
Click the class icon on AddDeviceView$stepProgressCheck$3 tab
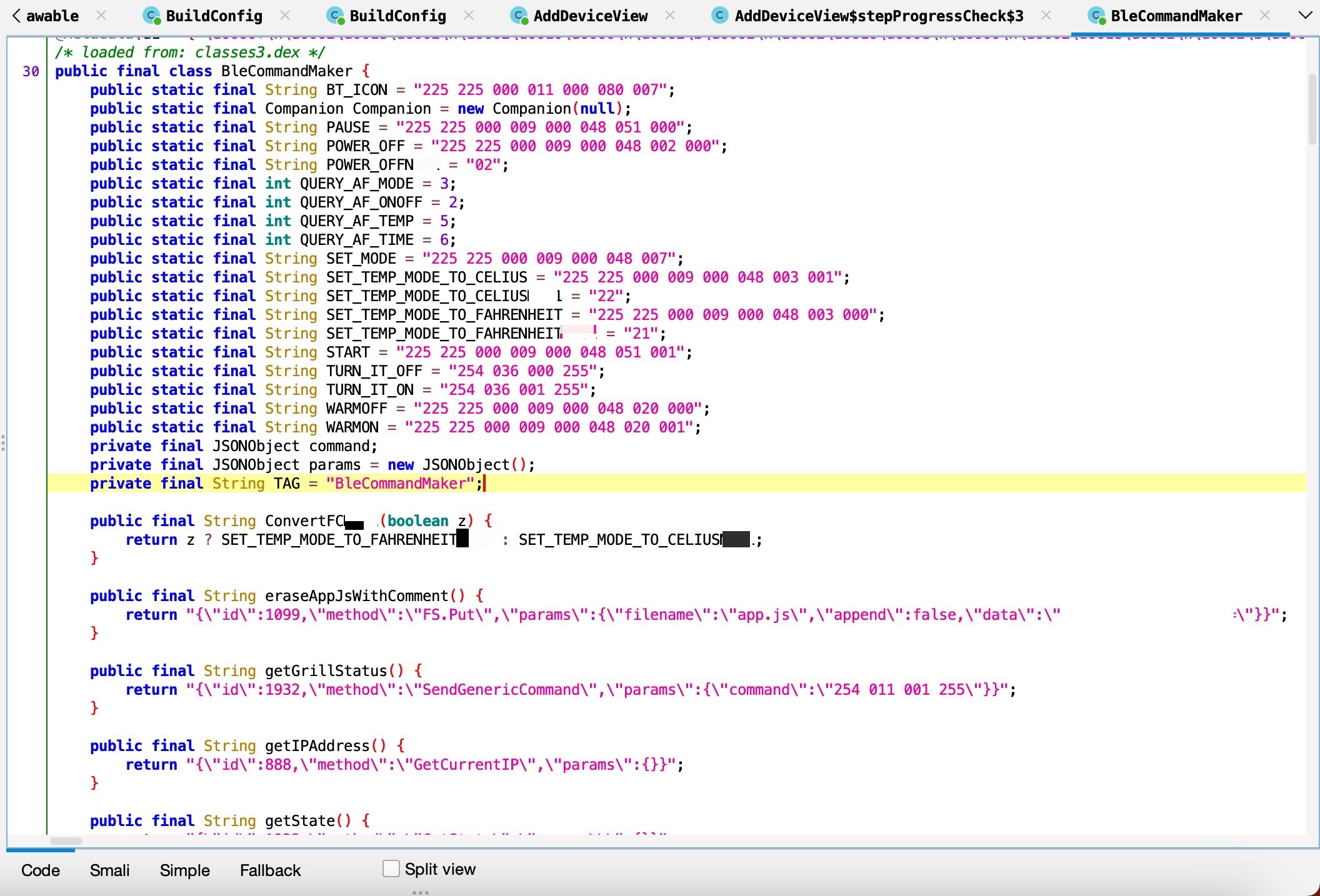720,16
